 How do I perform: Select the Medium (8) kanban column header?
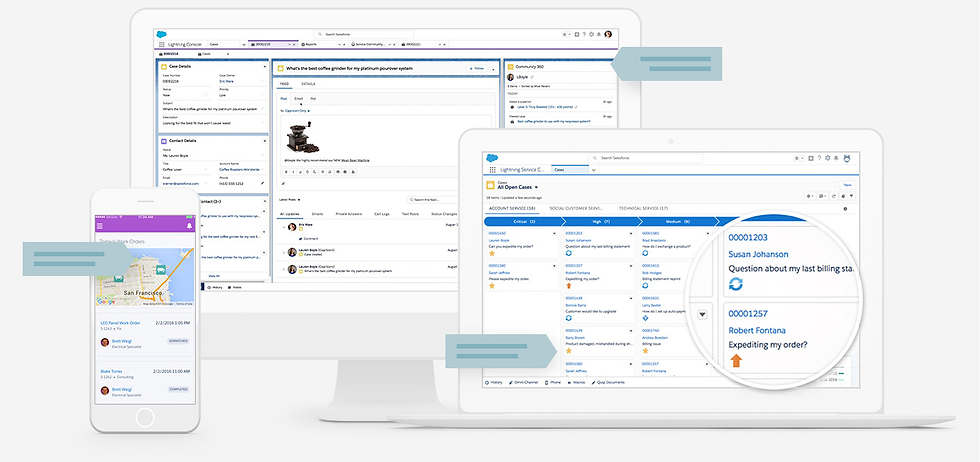[679, 221]
